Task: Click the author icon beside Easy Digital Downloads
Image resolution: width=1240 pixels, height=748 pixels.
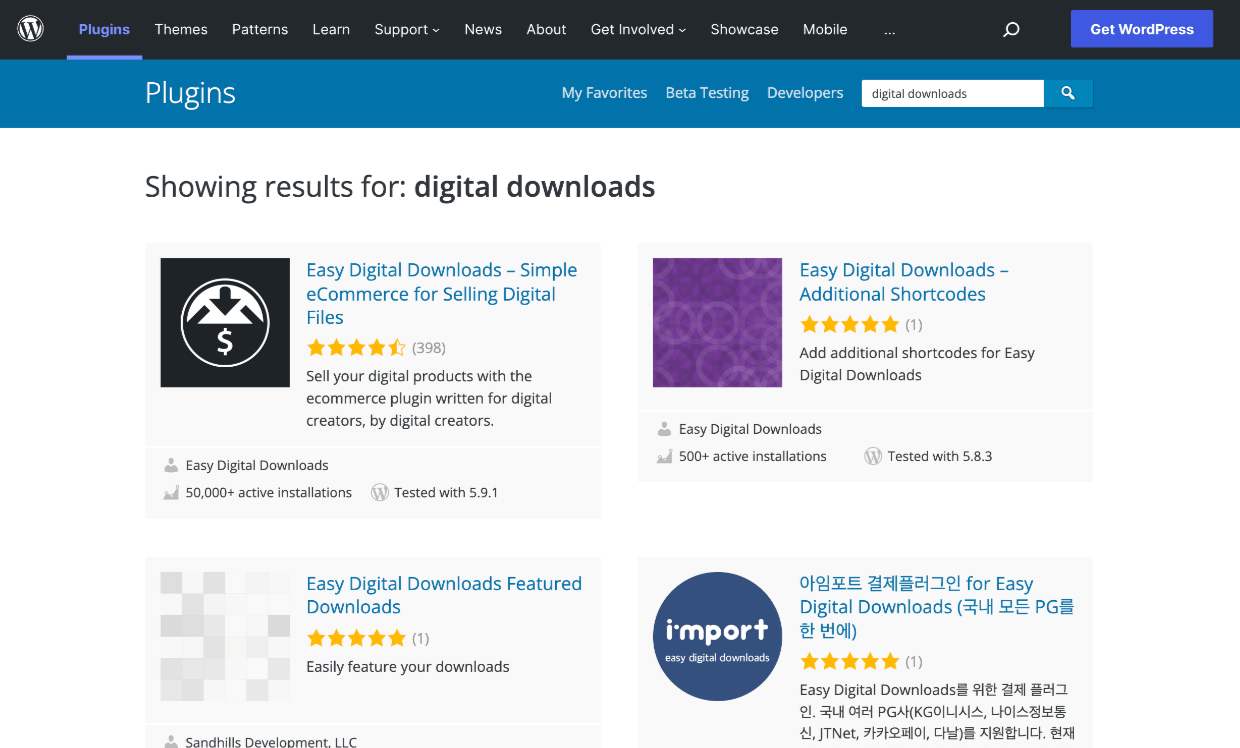Action: [x=169, y=464]
